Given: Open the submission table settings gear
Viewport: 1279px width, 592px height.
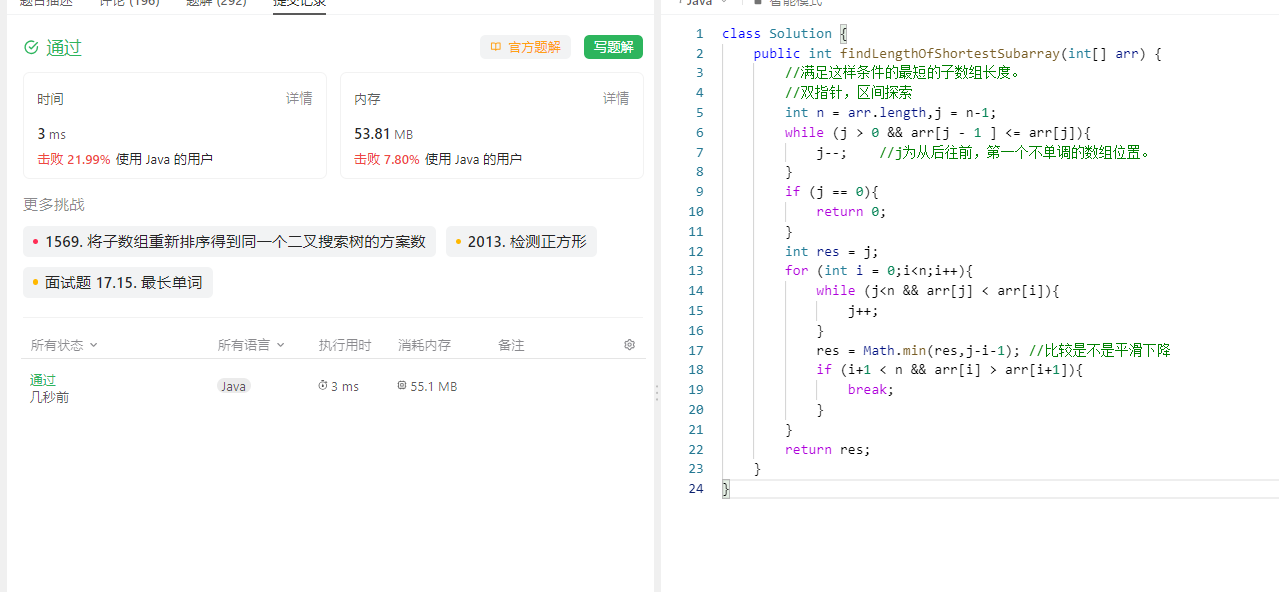Looking at the screenshot, I should (629, 345).
